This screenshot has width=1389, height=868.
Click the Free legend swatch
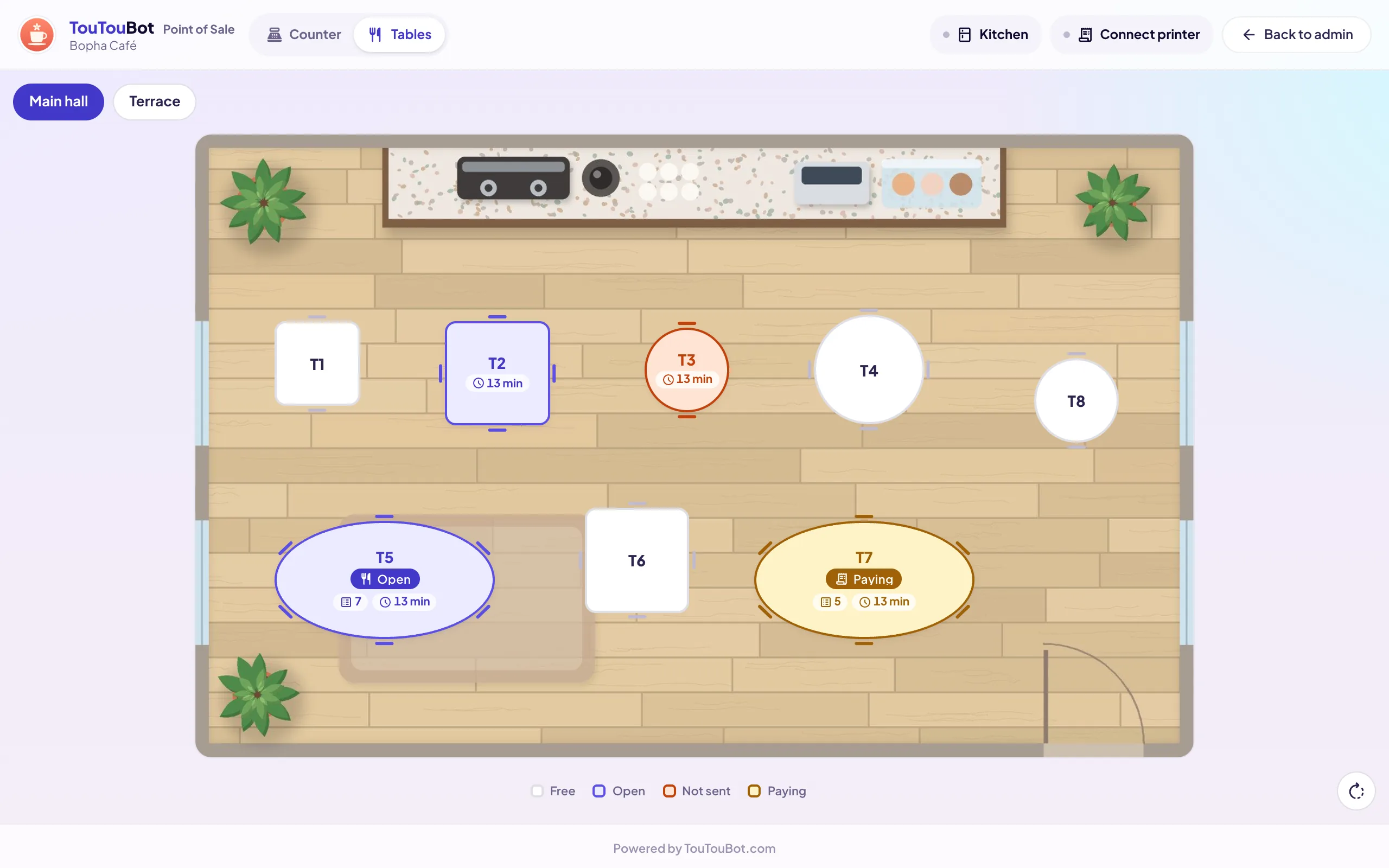coord(537,791)
